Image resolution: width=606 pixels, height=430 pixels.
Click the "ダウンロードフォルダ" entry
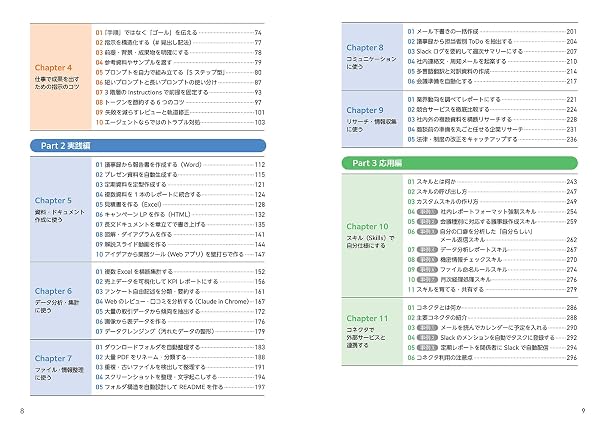point(180,347)
